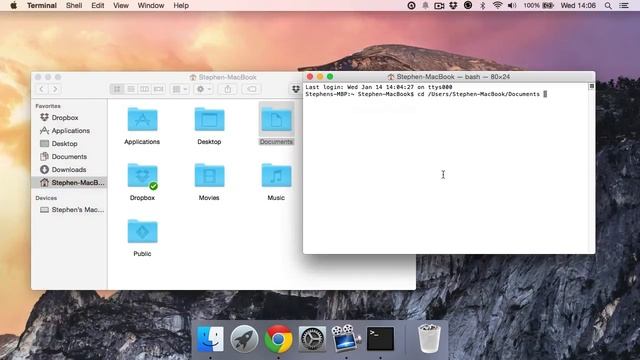Open the Terminal application menu
The width and height of the screenshot is (640, 360).
(x=42, y=5)
